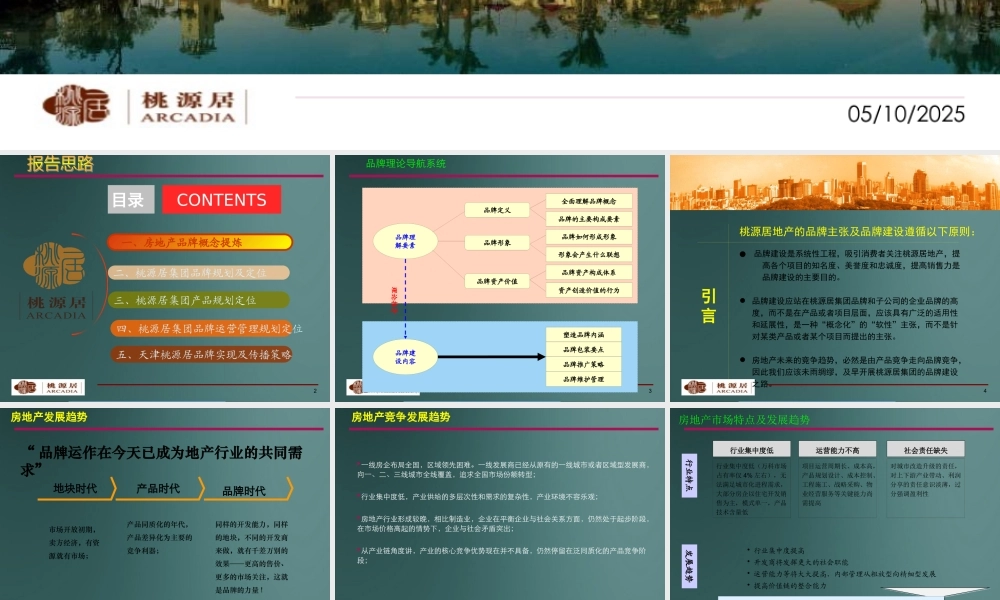
Task: Click the 品牌建设内容 oval node
Action: pyautogui.click(x=405, y=356)
